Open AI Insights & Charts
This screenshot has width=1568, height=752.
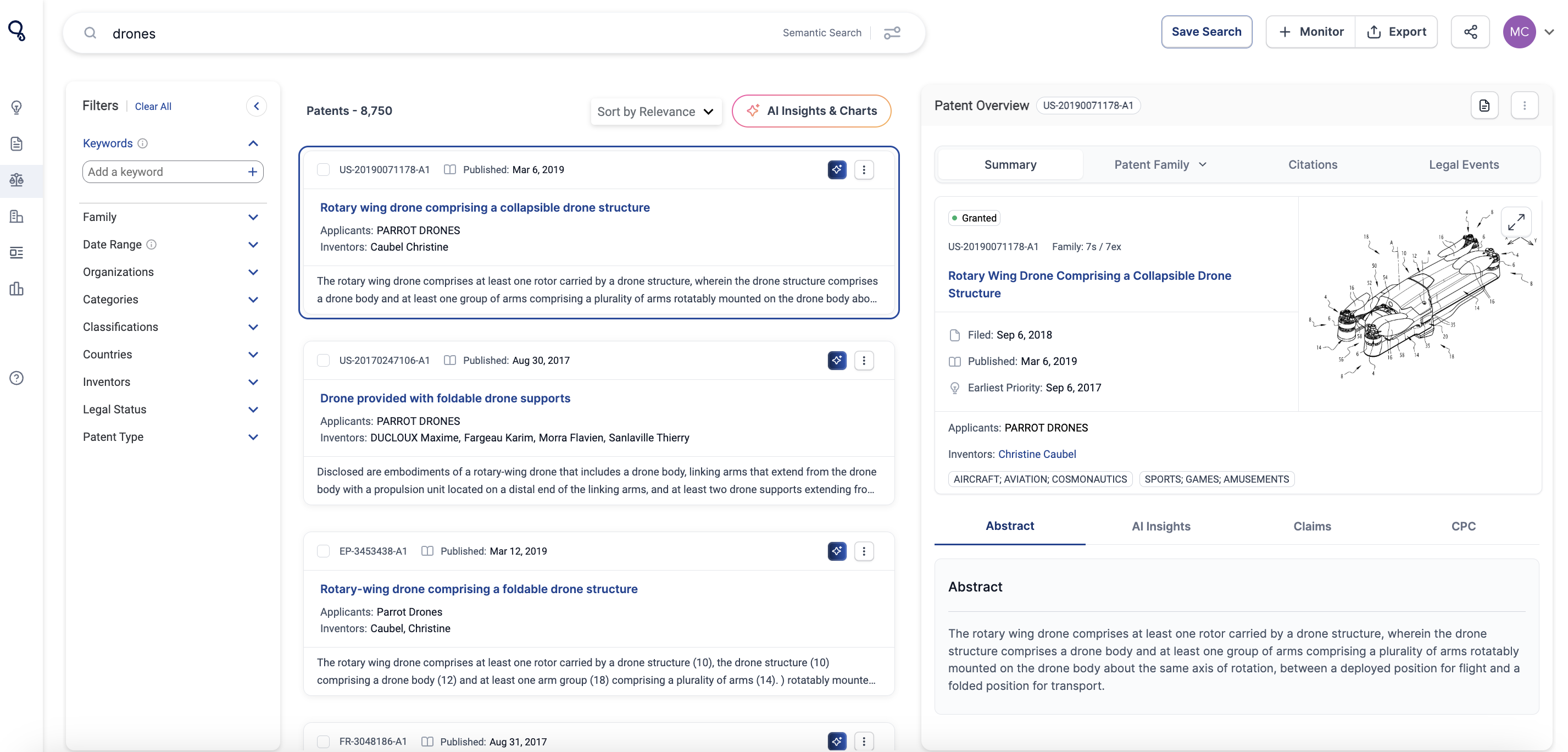(811, 111)
